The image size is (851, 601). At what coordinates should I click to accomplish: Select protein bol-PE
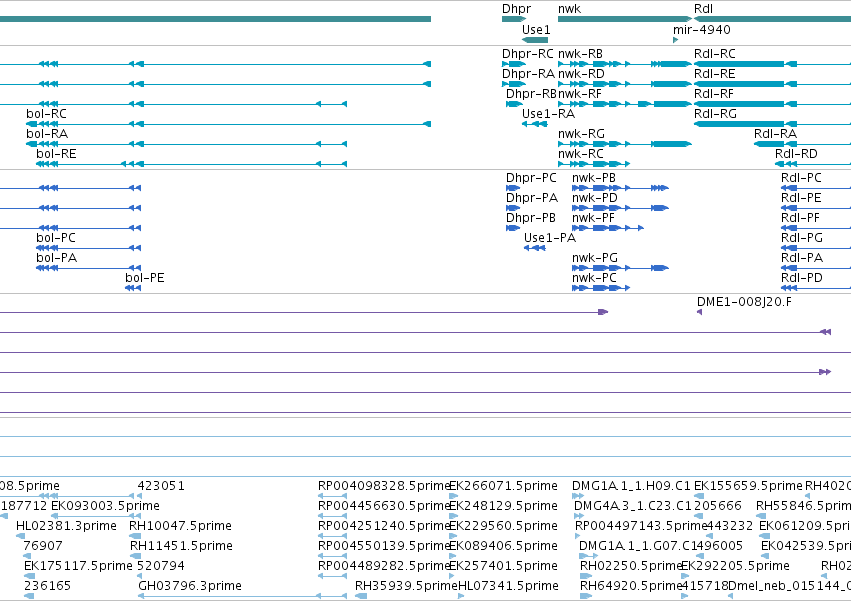[144, 278]
